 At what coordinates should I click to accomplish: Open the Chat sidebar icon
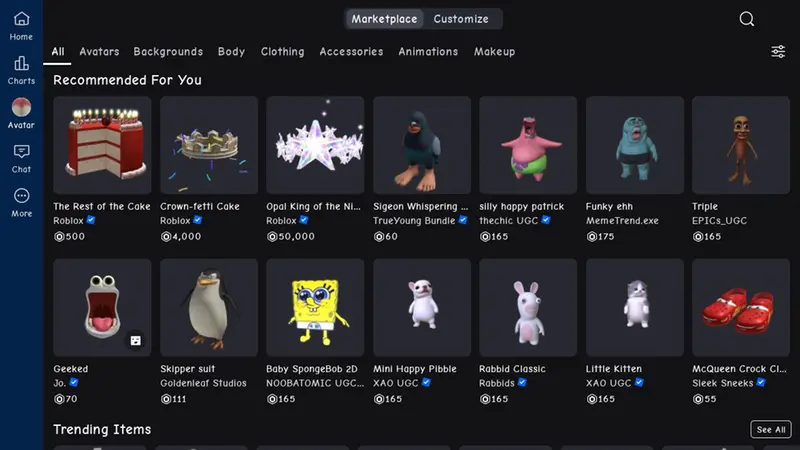point(21,159)
